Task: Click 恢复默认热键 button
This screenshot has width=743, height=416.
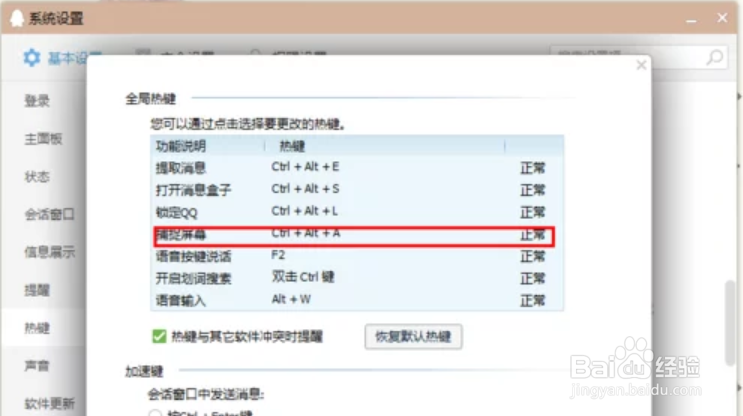Action: pos(413,337)
